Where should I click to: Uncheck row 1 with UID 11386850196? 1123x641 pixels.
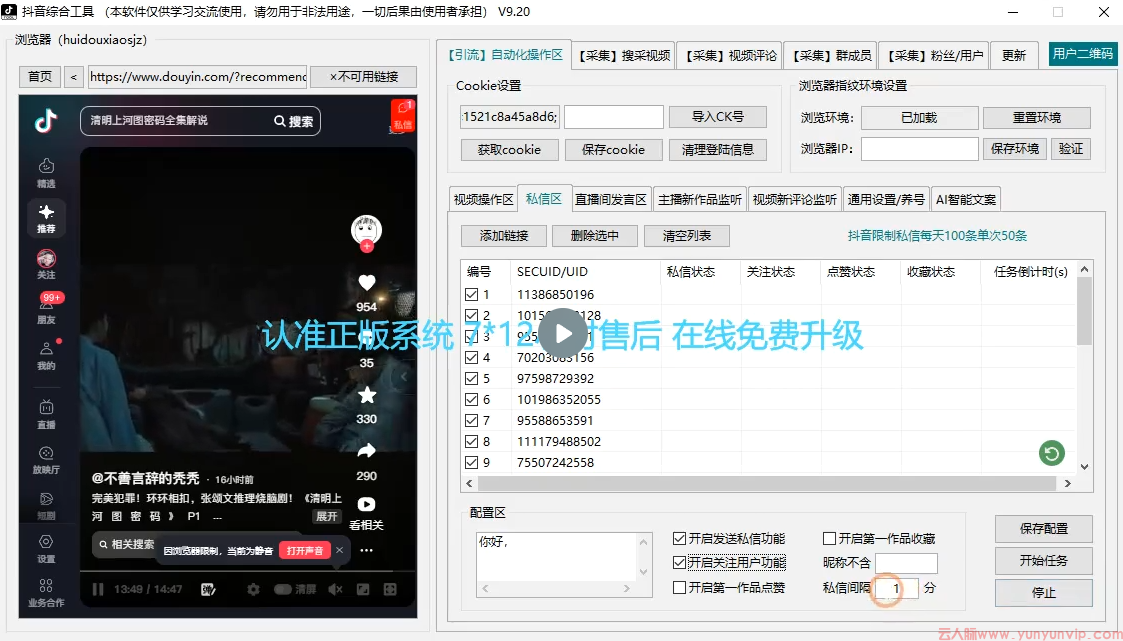click(x=471, y=294)
